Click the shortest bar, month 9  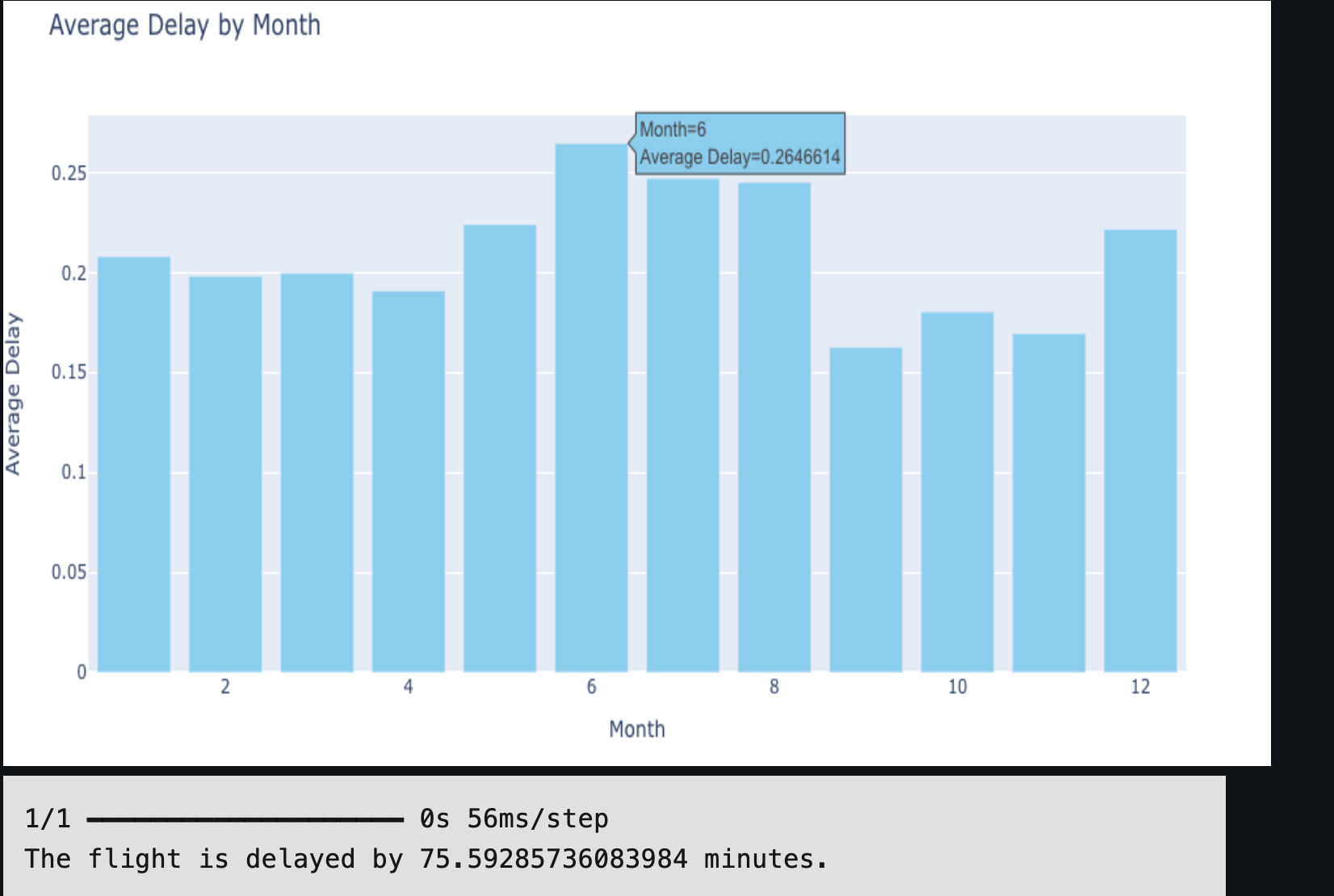pos(866,509)
